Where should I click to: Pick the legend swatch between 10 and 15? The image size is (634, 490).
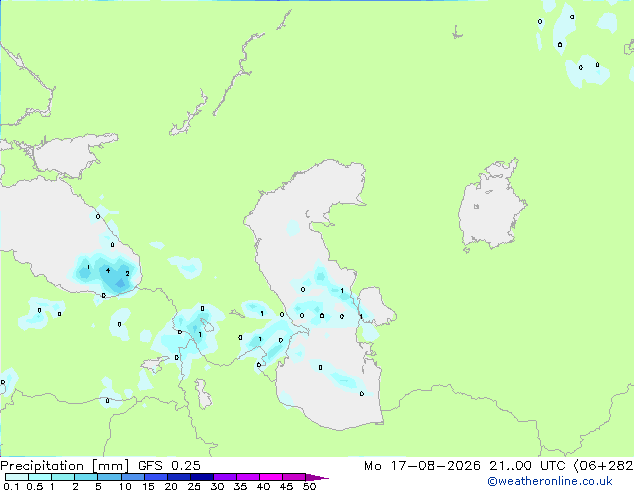pos(132,477)
